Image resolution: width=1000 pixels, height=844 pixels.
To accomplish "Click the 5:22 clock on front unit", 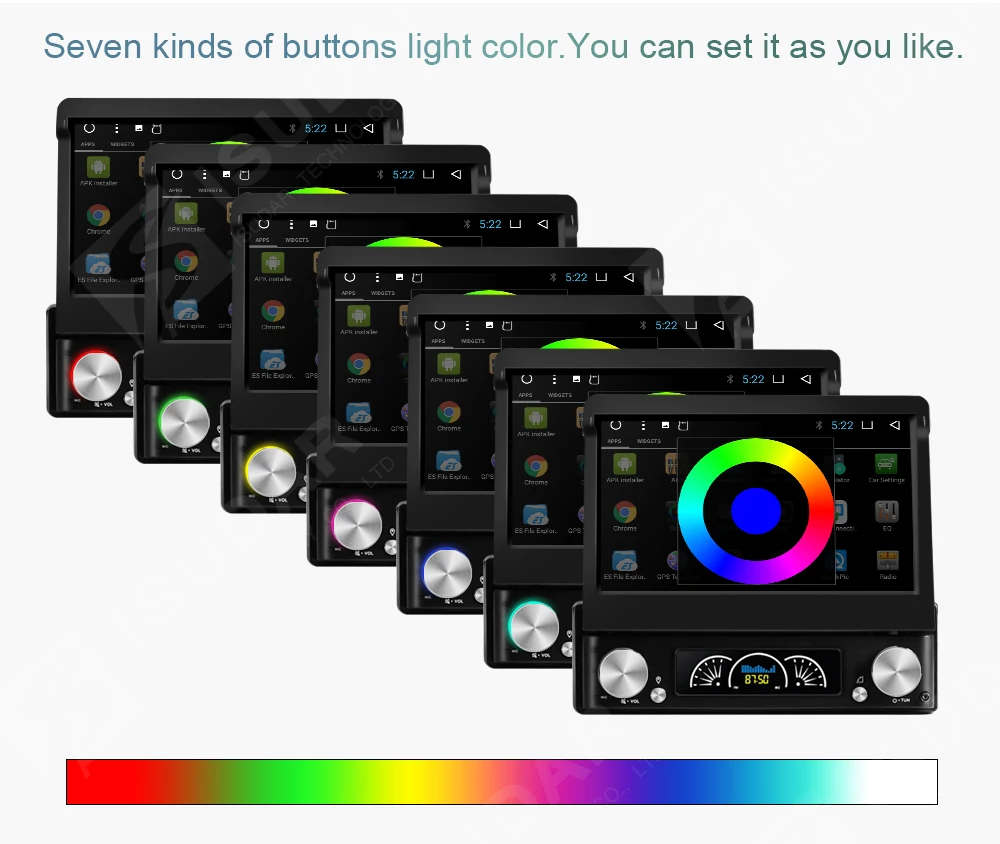I will click(842, 425).
